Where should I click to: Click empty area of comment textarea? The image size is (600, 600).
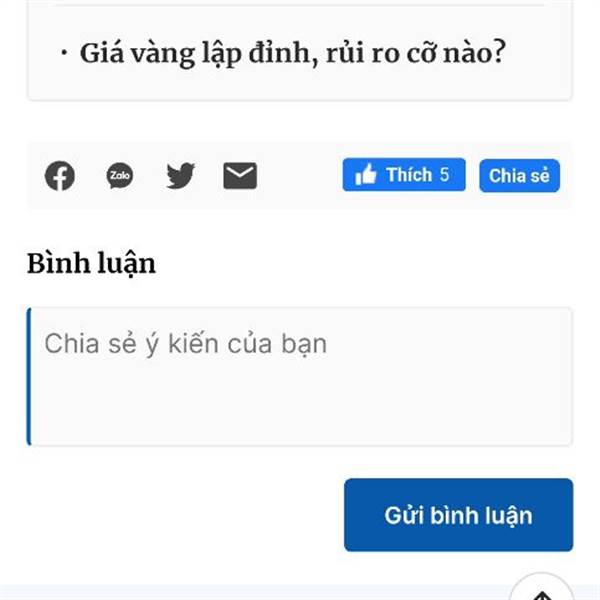click(x=300, y=406)
